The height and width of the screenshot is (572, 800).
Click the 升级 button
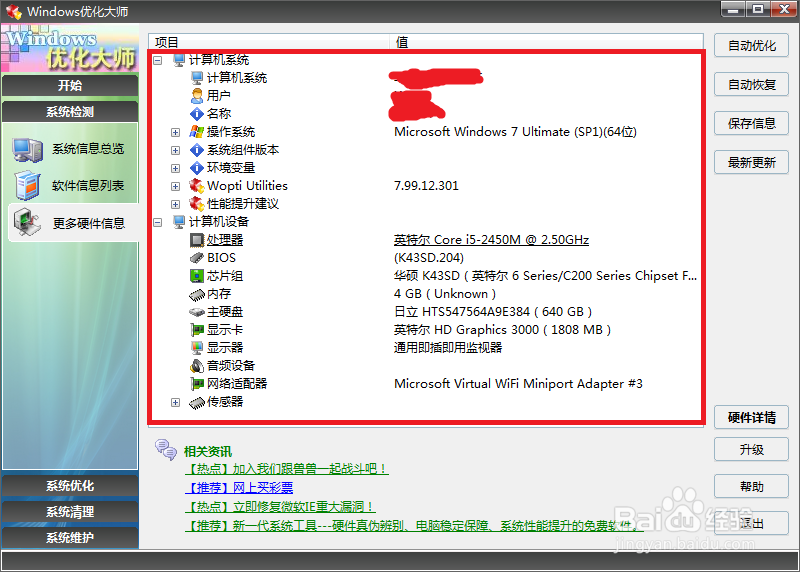coord(751,450)
